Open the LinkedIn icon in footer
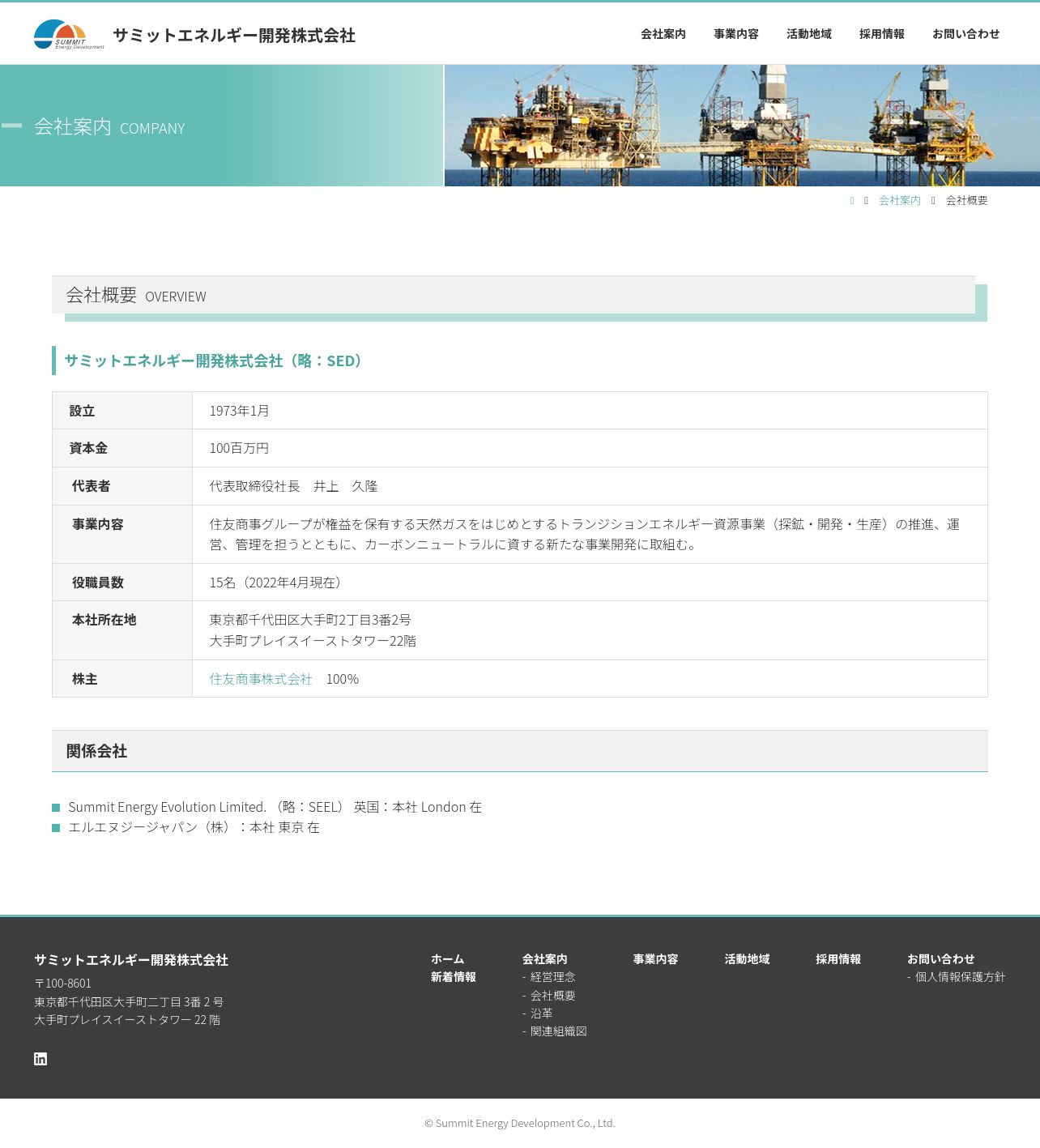Image resolution: width=1040 pixels, height=1148 pixels. tap(40, 1059)
